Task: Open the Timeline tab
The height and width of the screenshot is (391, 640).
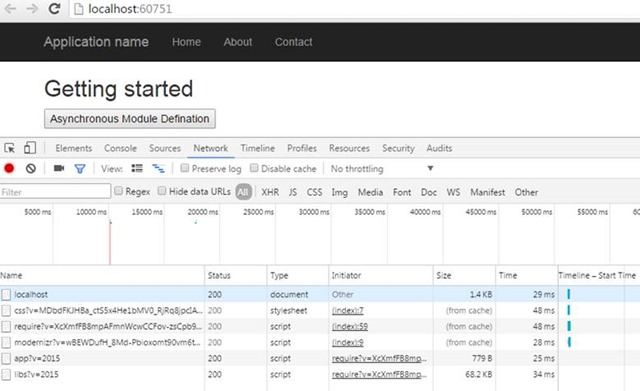Action: pos(258,148)
